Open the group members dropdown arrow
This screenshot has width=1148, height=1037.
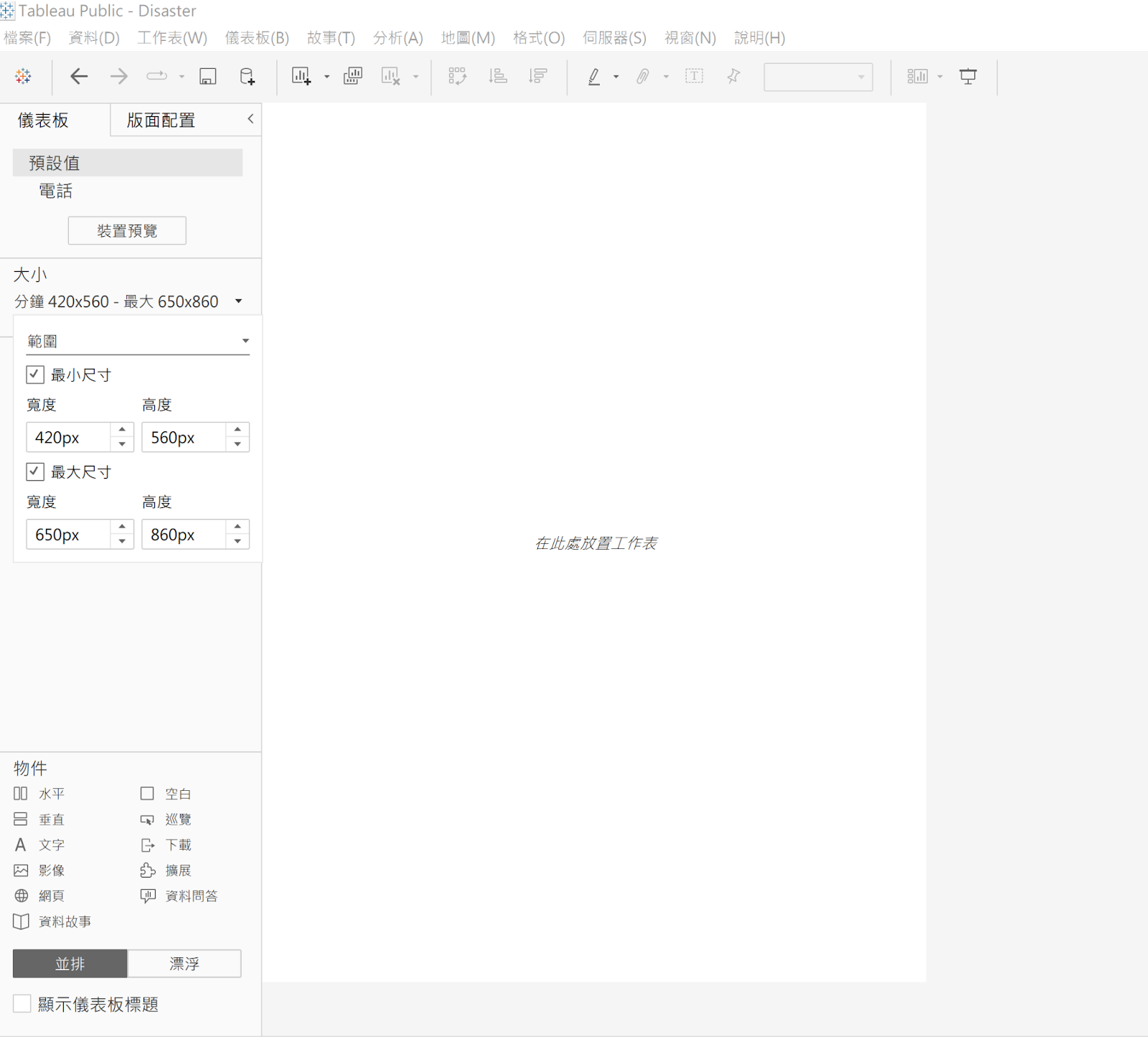click(666, 77)
